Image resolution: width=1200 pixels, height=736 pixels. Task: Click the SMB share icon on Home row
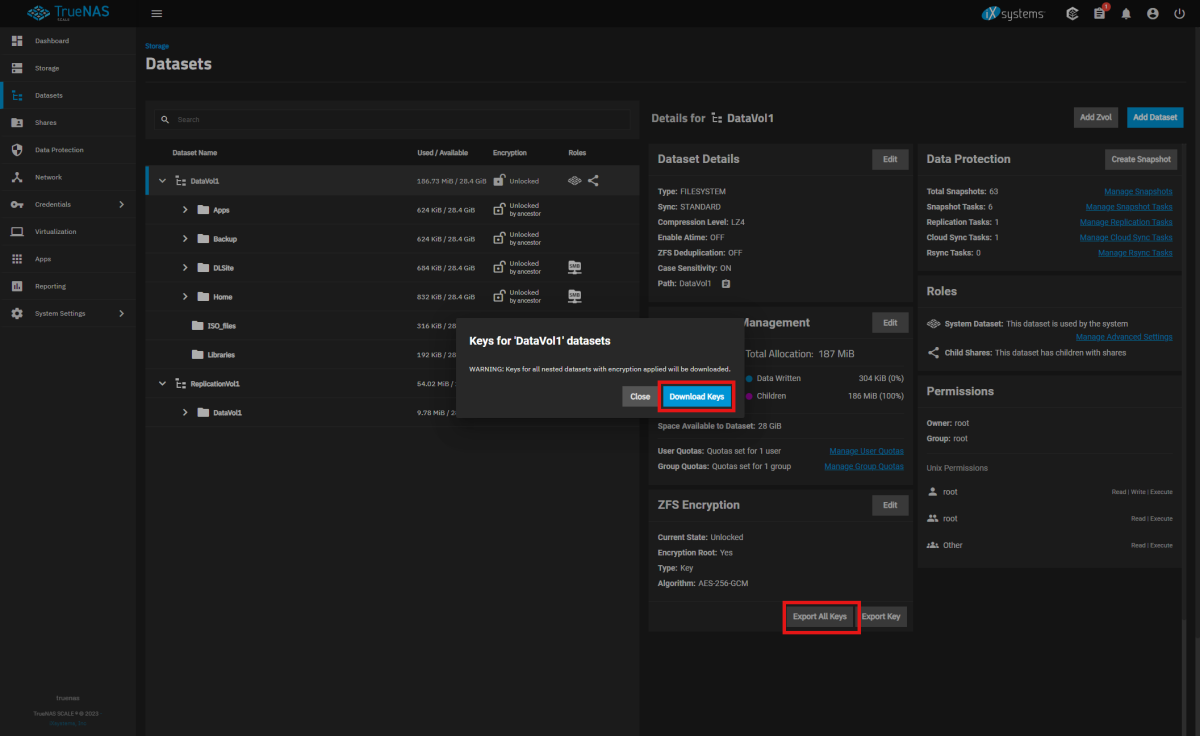tap(575, 296)
